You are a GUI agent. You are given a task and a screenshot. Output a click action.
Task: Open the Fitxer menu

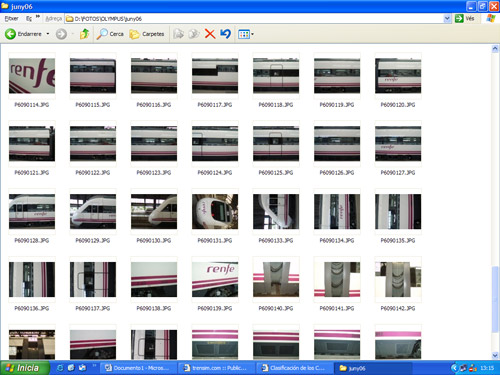11,18
